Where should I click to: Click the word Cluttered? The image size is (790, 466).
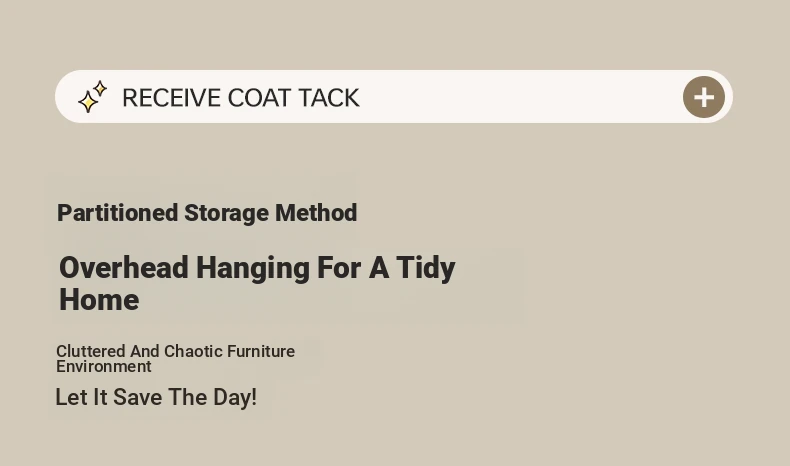click(91, 351)
